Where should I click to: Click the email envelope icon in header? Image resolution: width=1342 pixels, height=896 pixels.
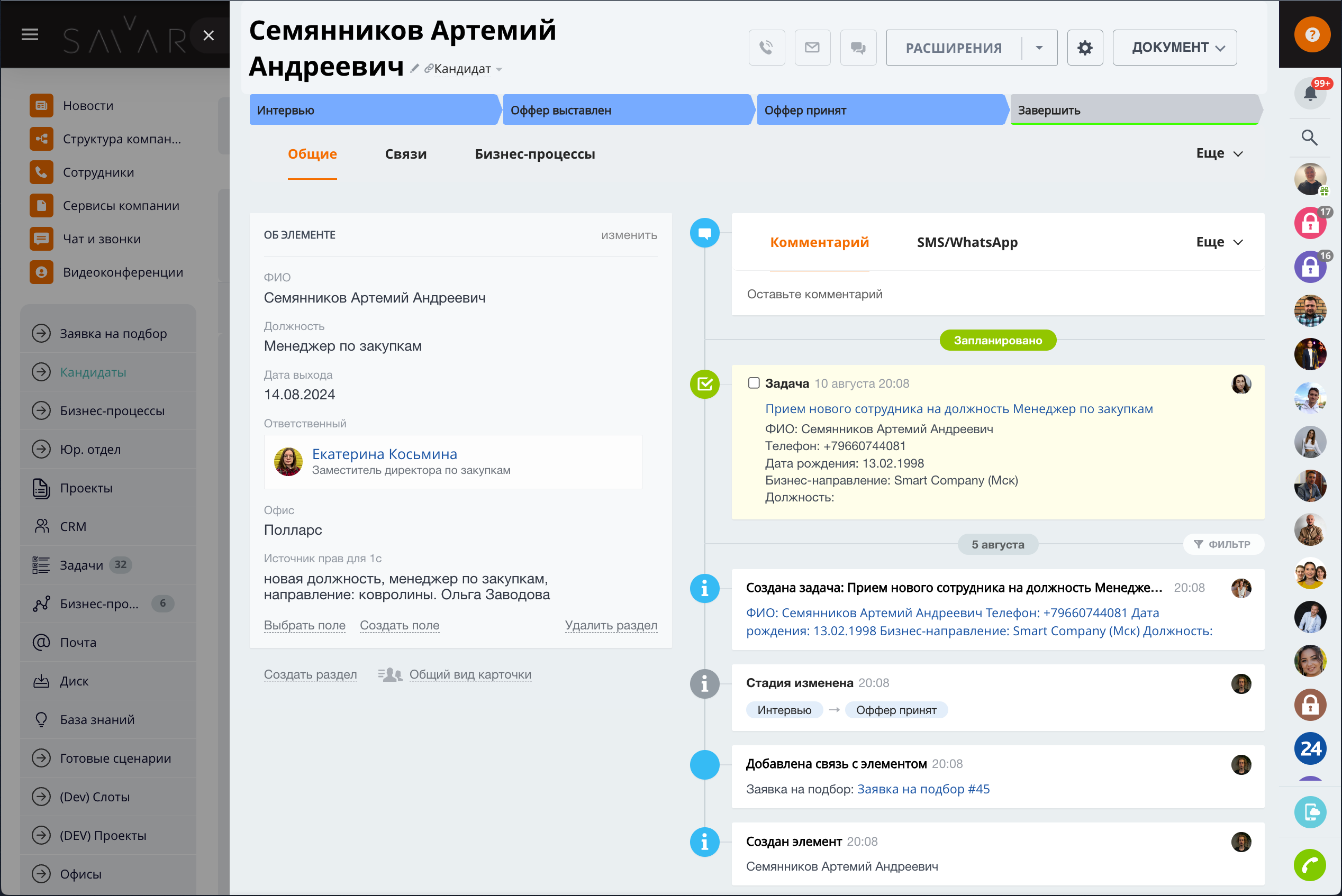pyautogui.click(x=812, y=48)
